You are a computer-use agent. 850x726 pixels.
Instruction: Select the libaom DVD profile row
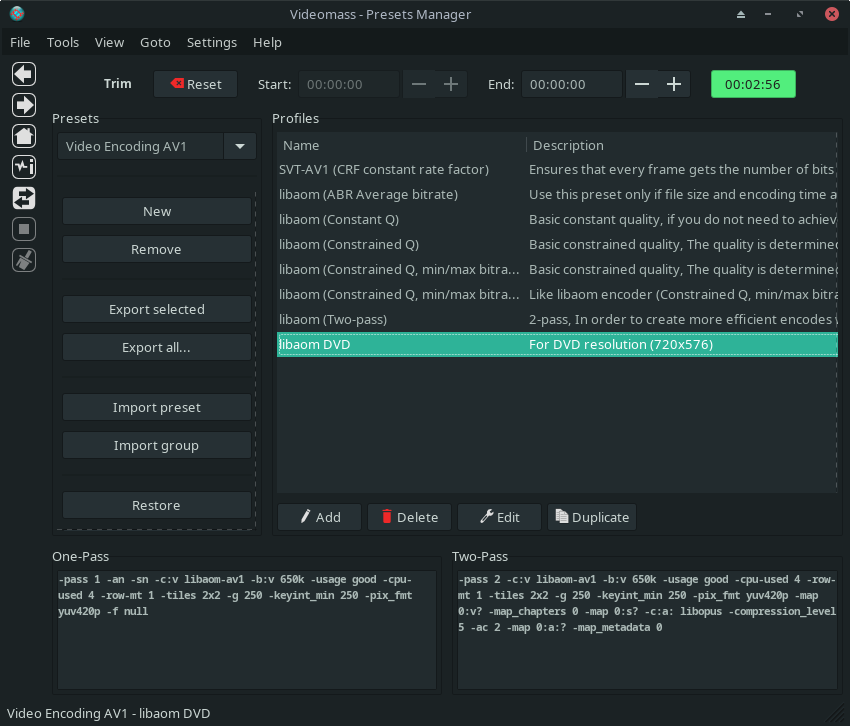coord(557,344)
